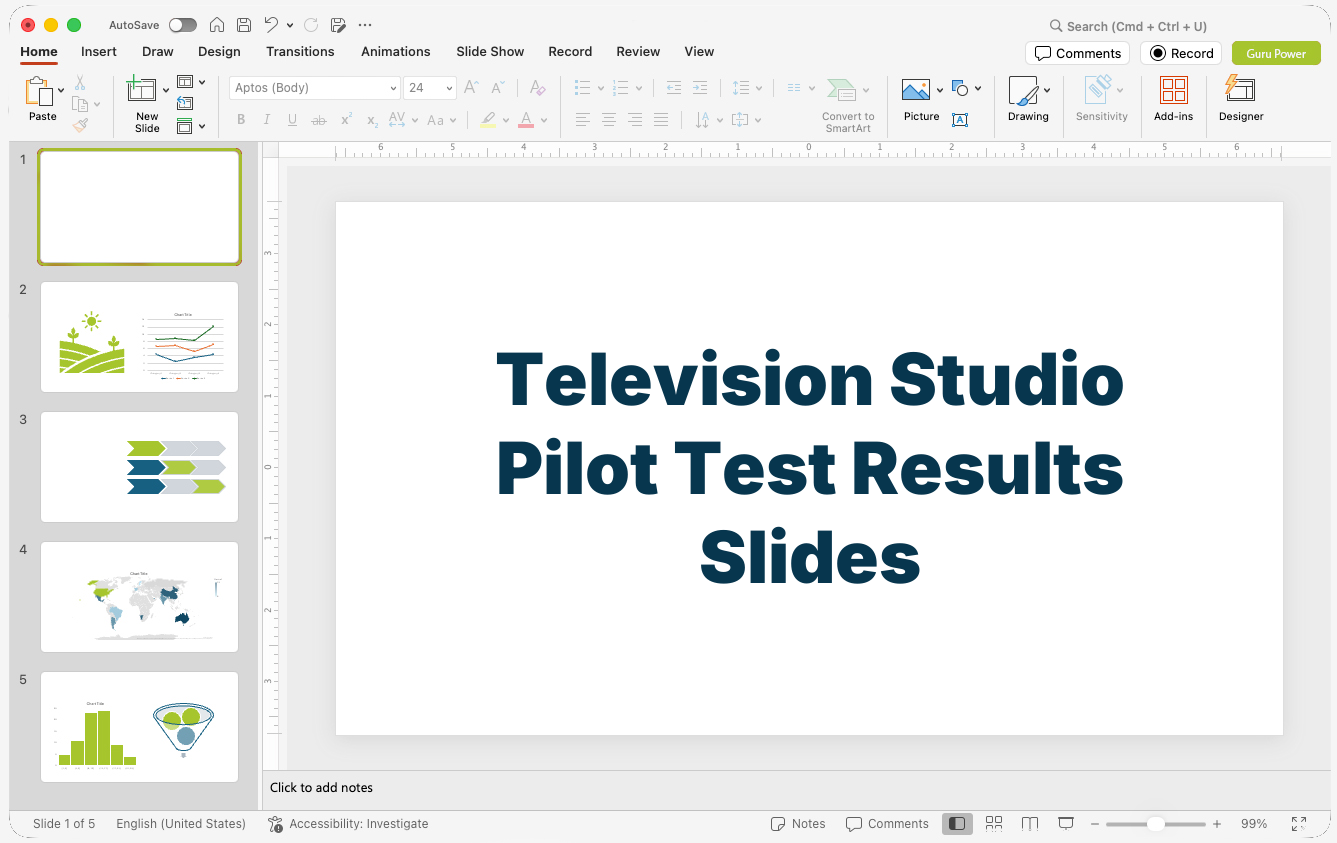
Task: Increase list indent level
Action: pos(700,88)
